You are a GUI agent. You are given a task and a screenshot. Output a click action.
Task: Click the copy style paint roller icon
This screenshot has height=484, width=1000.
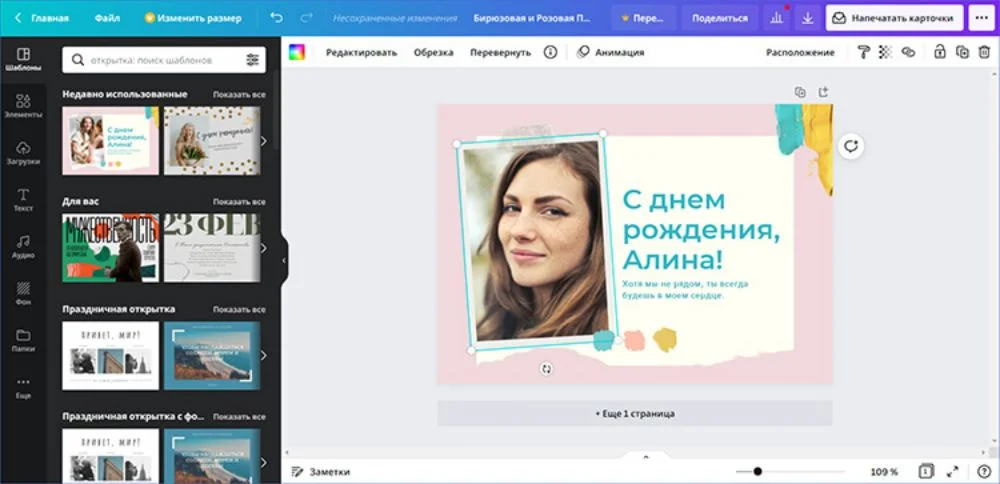pyautogui.click(x=863, y=52)
